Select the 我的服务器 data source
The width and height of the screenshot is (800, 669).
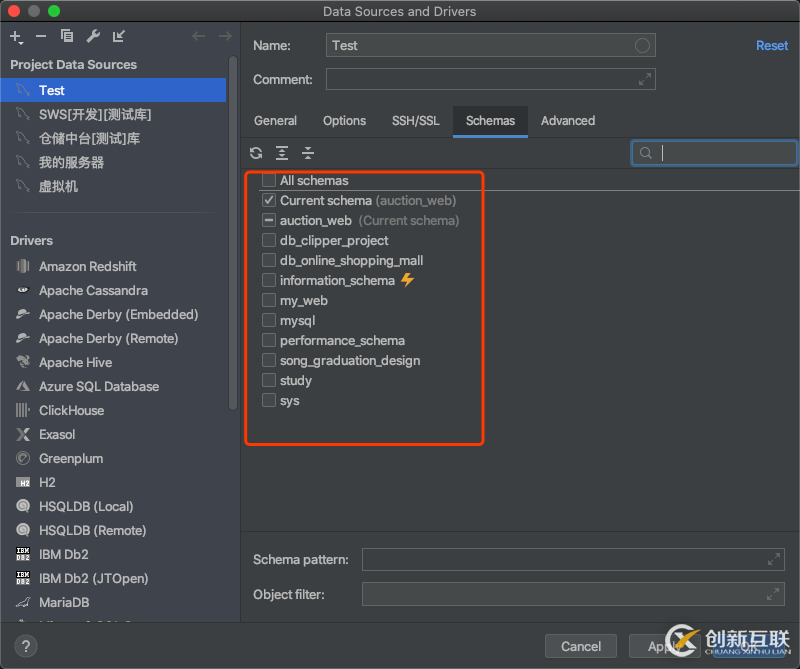(113, 162)
